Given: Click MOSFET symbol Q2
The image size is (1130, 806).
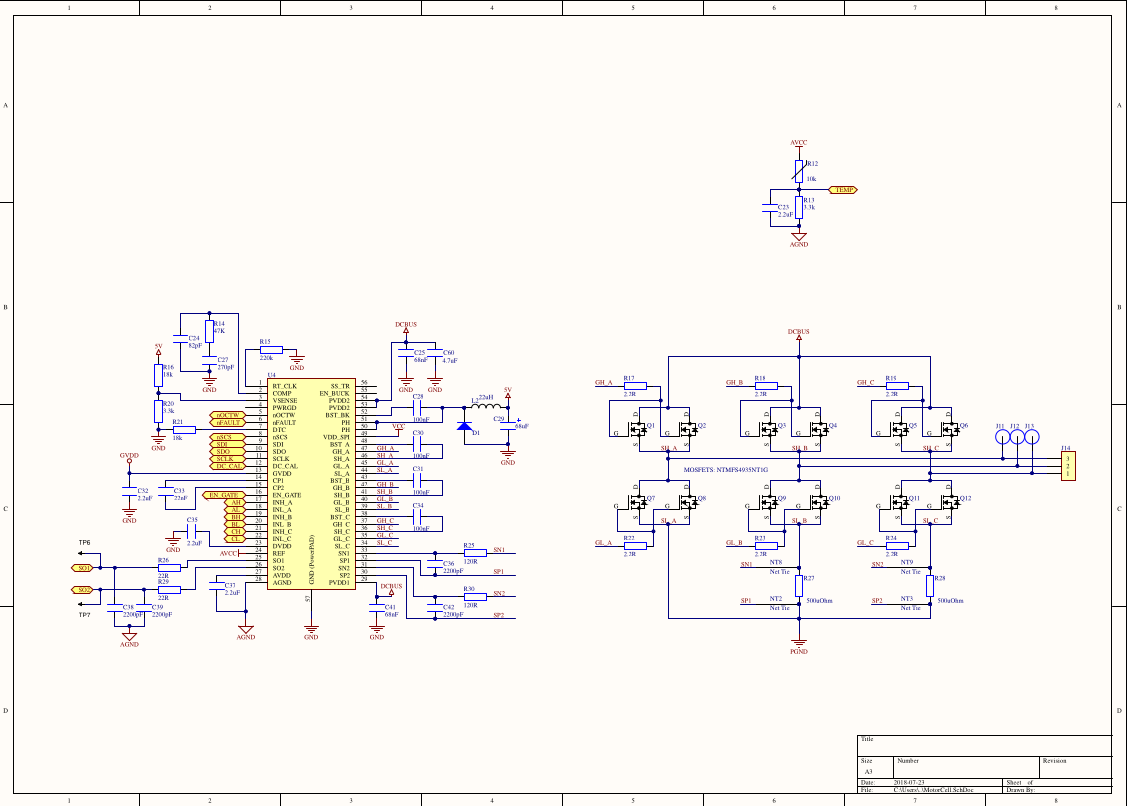Looking at the screenshot, I should point(689,428).
